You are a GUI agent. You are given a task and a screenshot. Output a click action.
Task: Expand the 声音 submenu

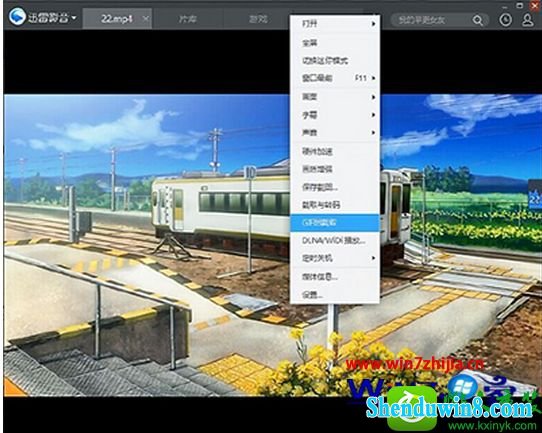click(x=335, y=132)
